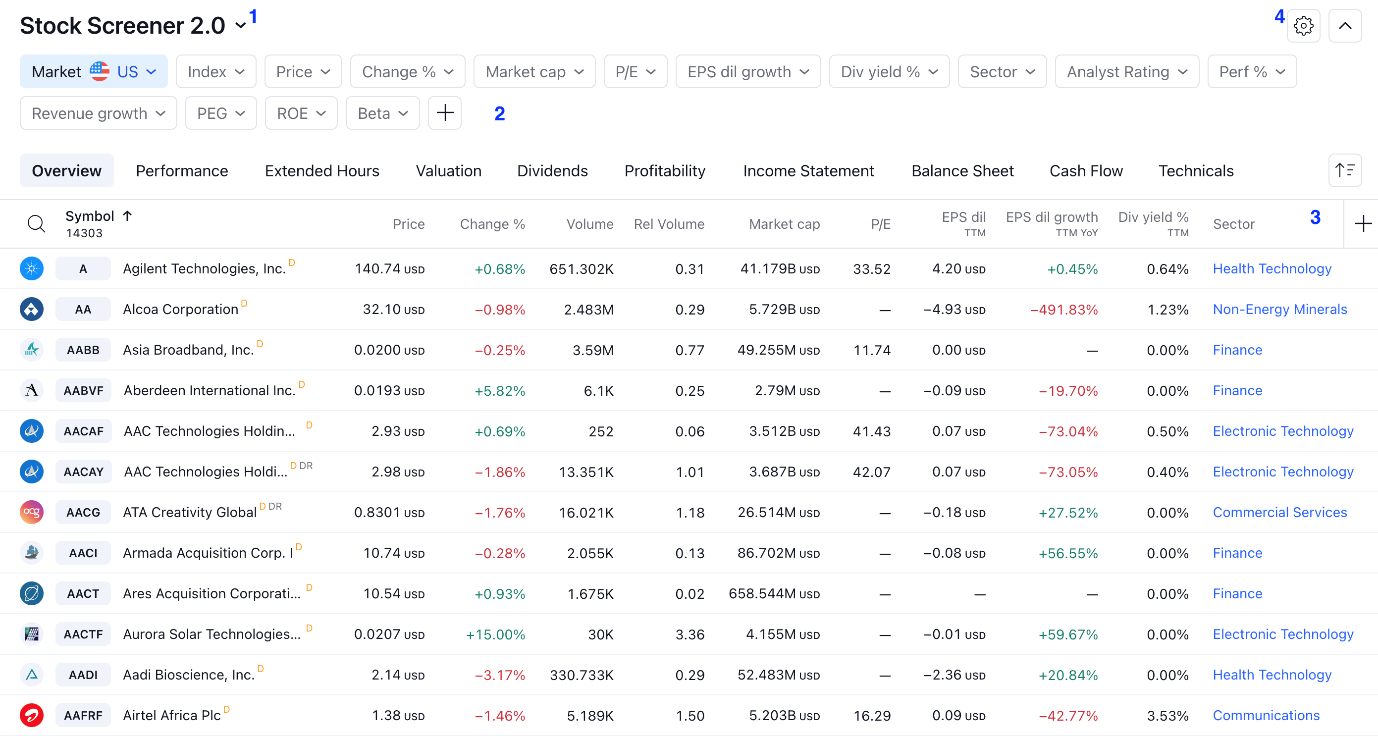Open the Stock Screener 2.0 title dropdown
The image size is (1378, 736).
coord(133,26)
